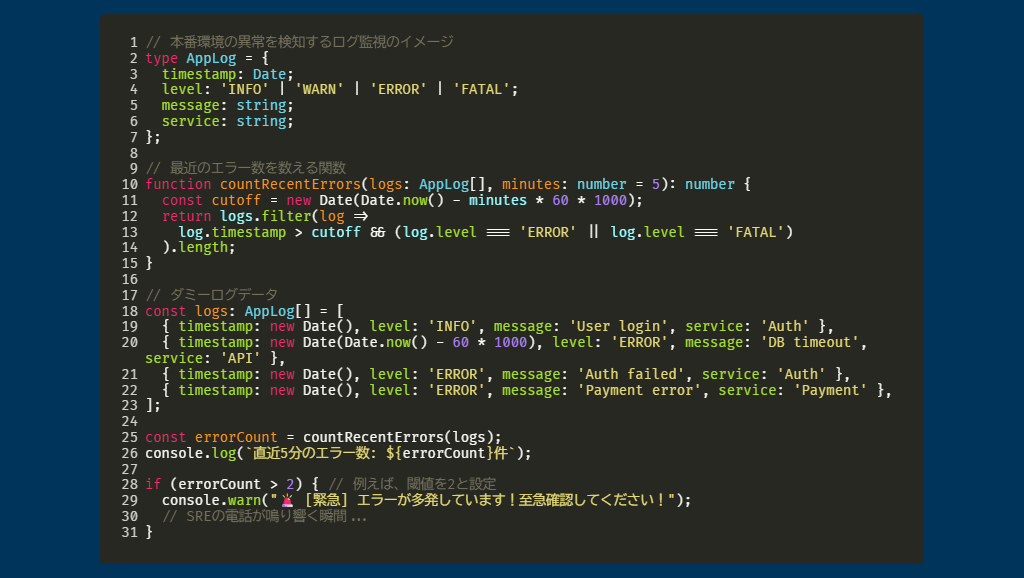Click the threshold number 2 in the if condition
The height and width of the screenshot is (578, 1024).
tap(286, 484)
